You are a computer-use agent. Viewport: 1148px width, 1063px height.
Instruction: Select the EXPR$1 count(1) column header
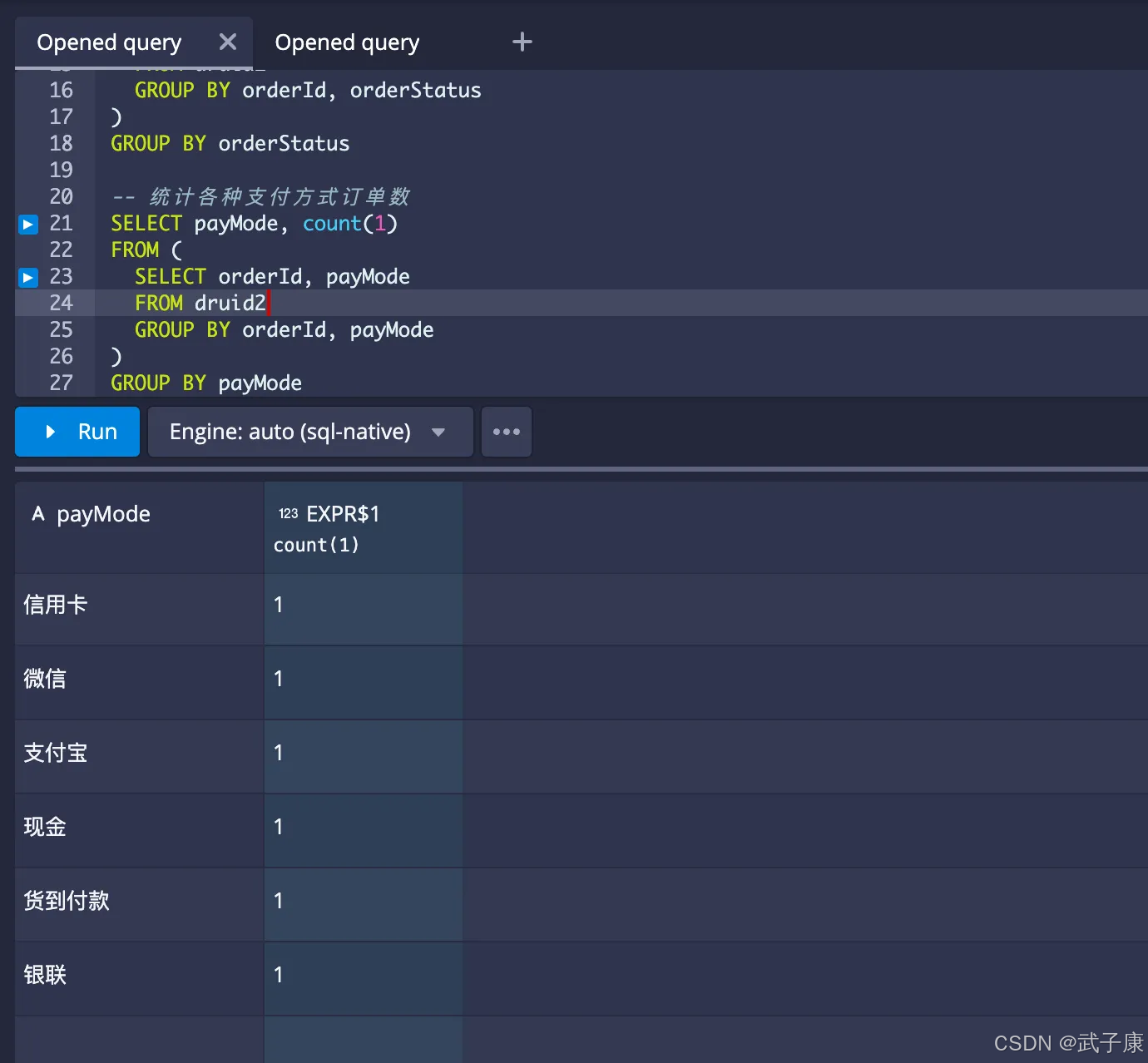coord(364,527)
